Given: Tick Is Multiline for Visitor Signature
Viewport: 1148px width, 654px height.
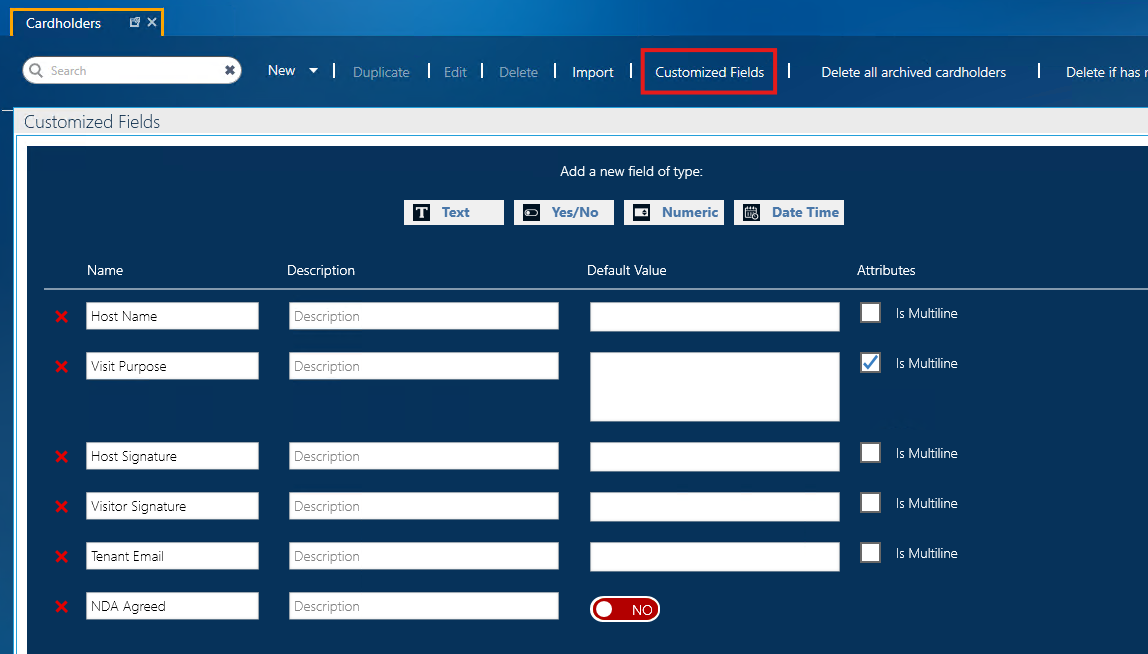Looking at the screenshot, I should (871, 502).
